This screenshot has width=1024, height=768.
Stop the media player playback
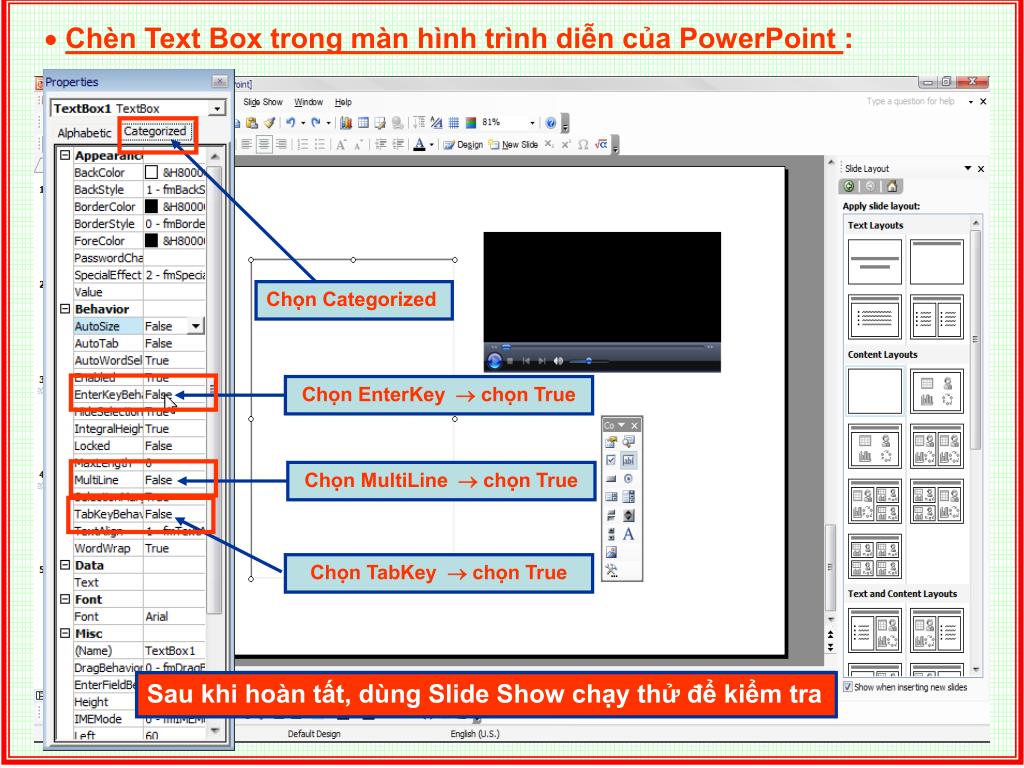511,360
